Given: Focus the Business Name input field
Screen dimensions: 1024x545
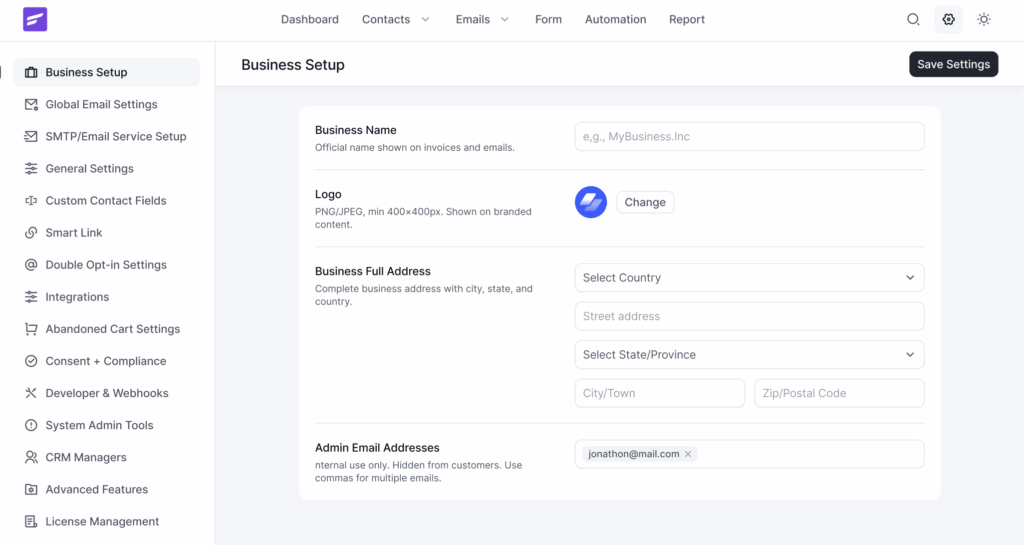Looking at the screenshot, I should [x=749, y=136].
